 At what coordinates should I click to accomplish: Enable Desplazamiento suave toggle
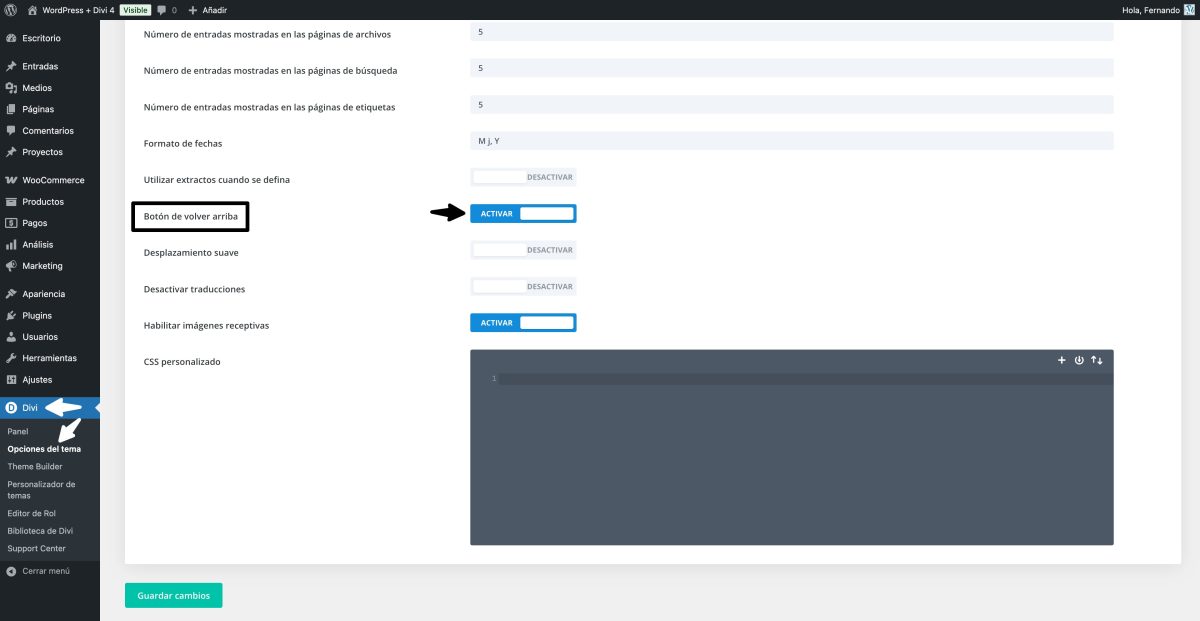523,250
